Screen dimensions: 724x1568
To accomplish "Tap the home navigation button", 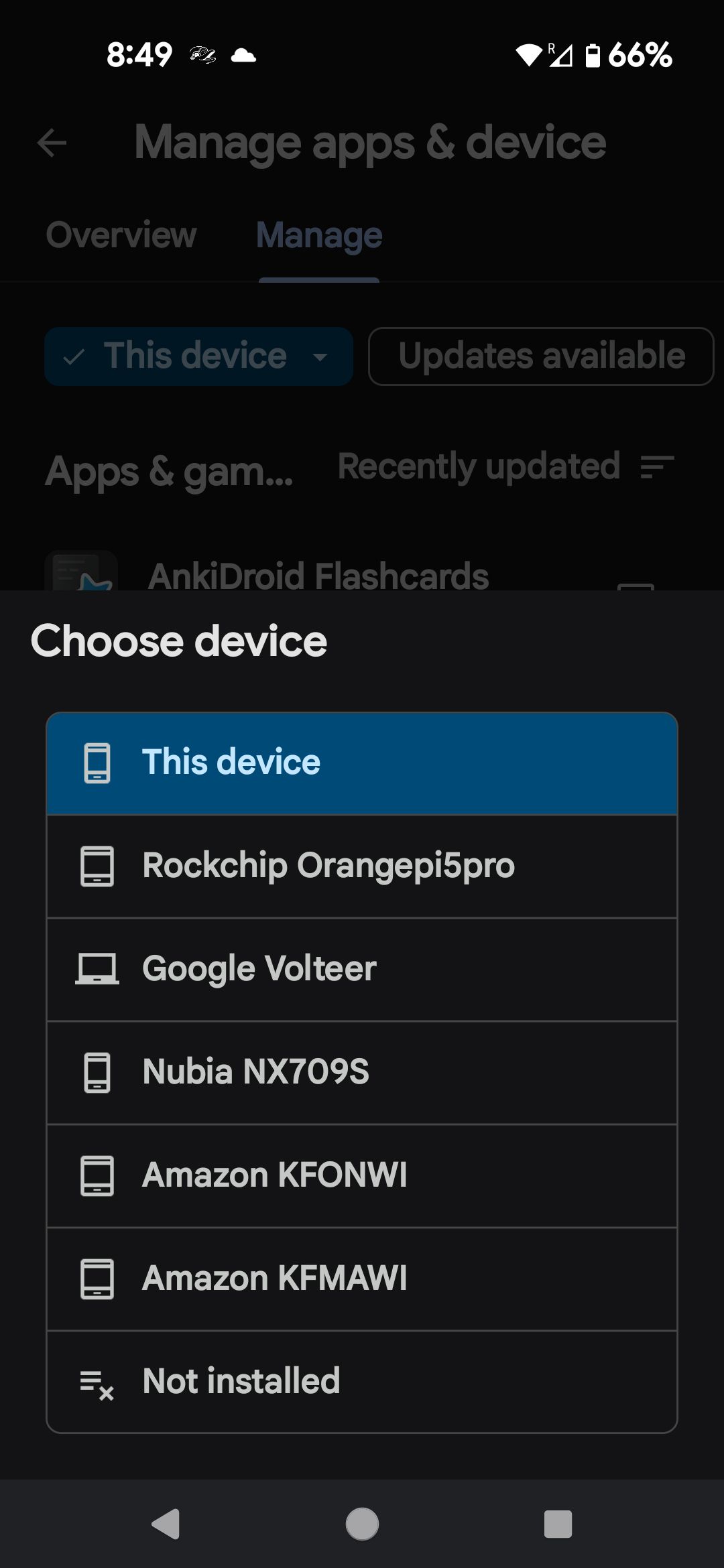I will coord(362,1524).
